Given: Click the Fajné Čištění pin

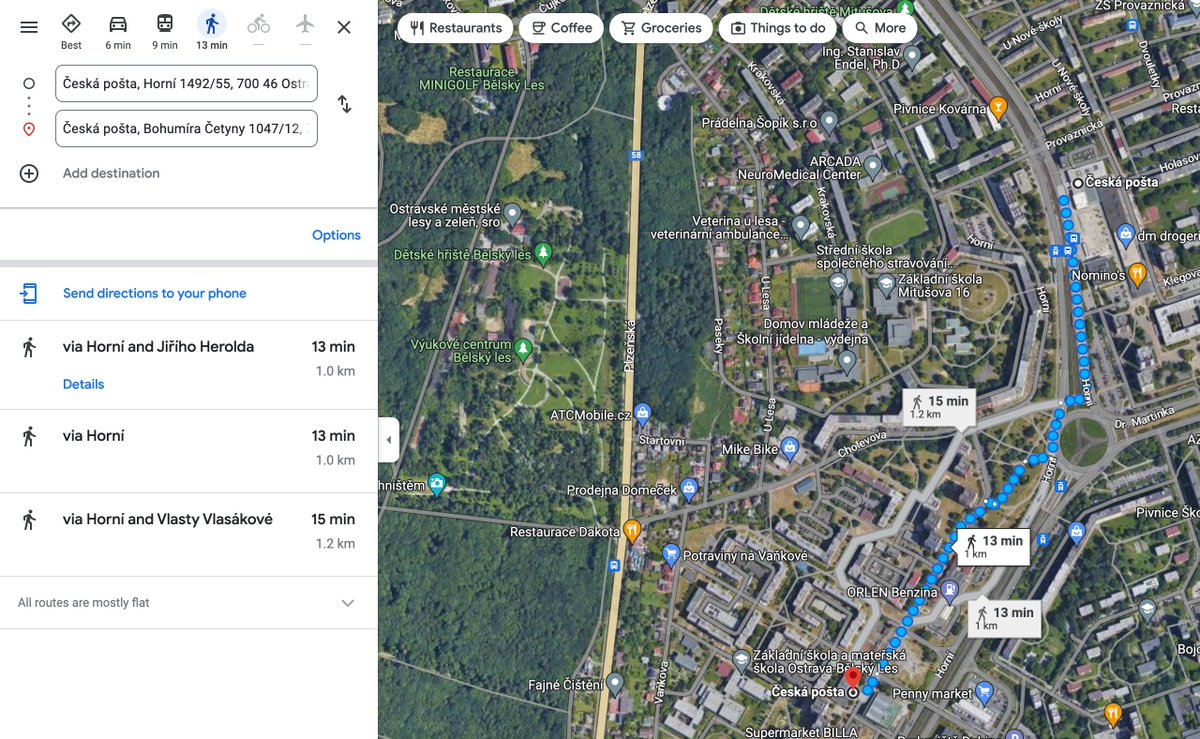Looking at the screenshot, I should [x=615, y=685].
